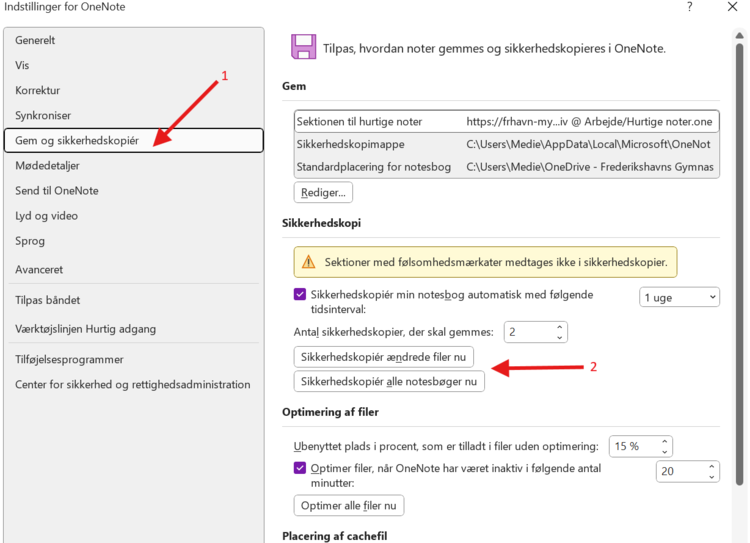Click the help question mark icon
The width and height of the screenshot is (750, 543).
(x=689, y=8)
